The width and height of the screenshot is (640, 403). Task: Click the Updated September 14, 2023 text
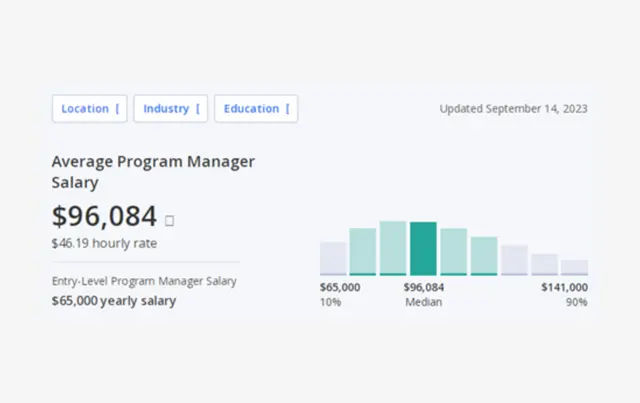513,109
